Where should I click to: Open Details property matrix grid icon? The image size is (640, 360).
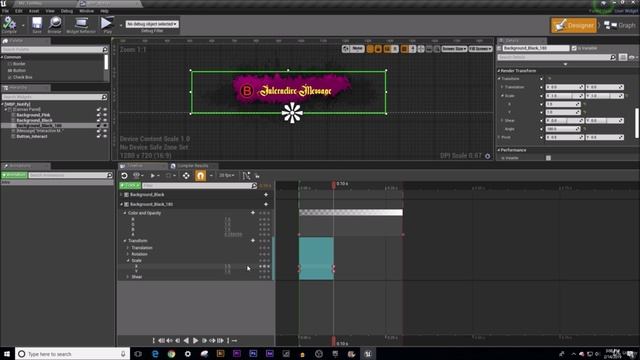pyautogui.click(x=622, y=58)
